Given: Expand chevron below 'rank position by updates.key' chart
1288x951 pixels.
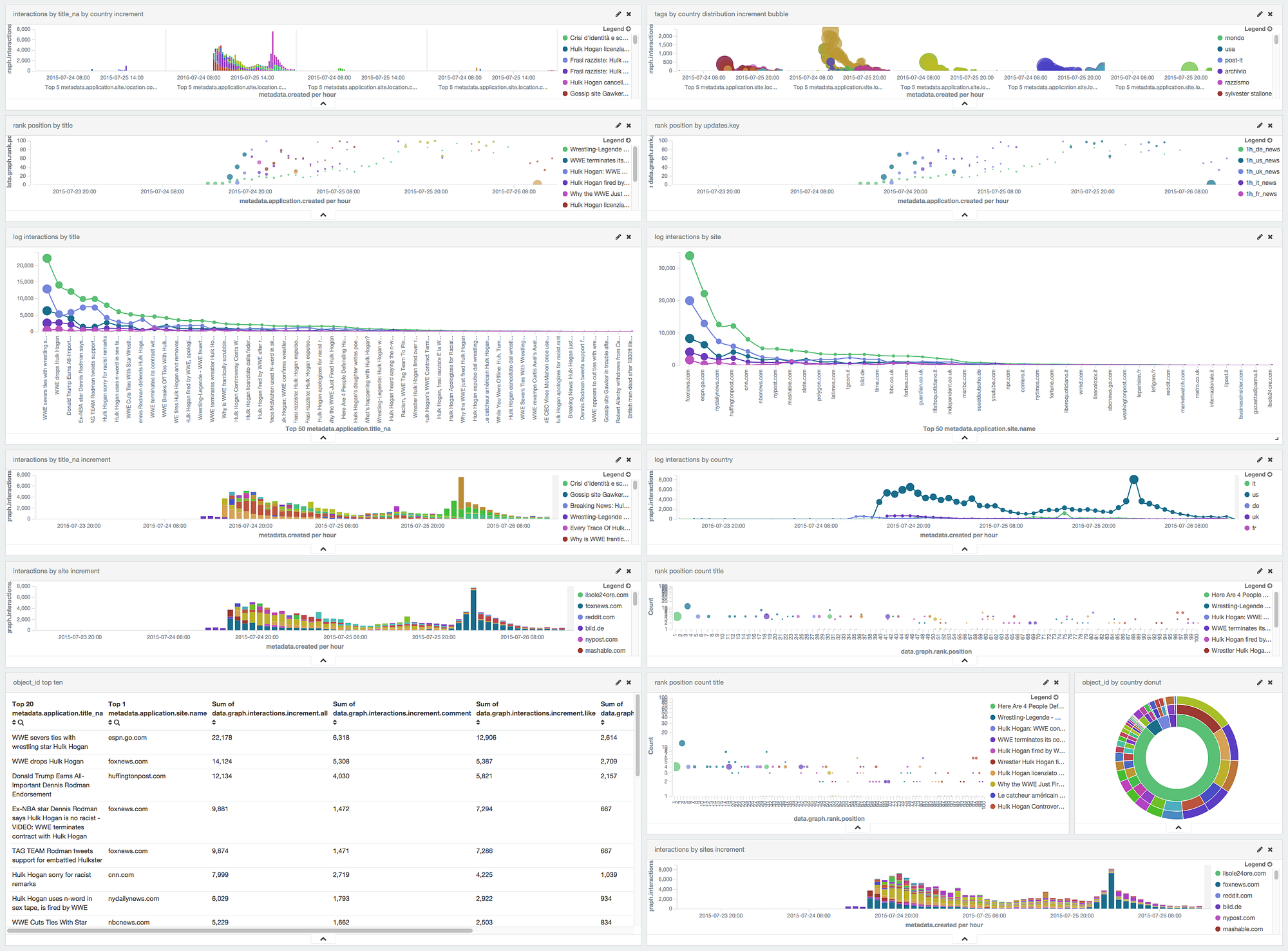Looking at the screenshot, I should coord(965,215).
